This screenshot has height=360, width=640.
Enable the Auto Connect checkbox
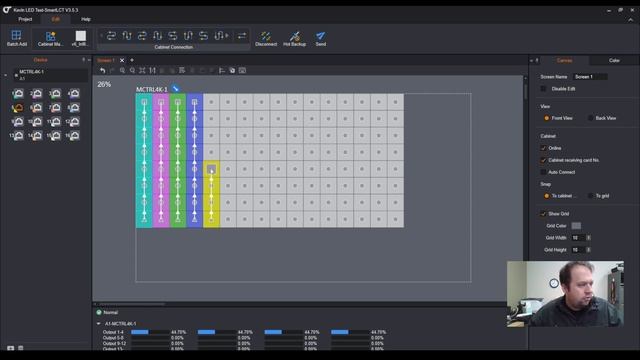[x=543, y=172]
